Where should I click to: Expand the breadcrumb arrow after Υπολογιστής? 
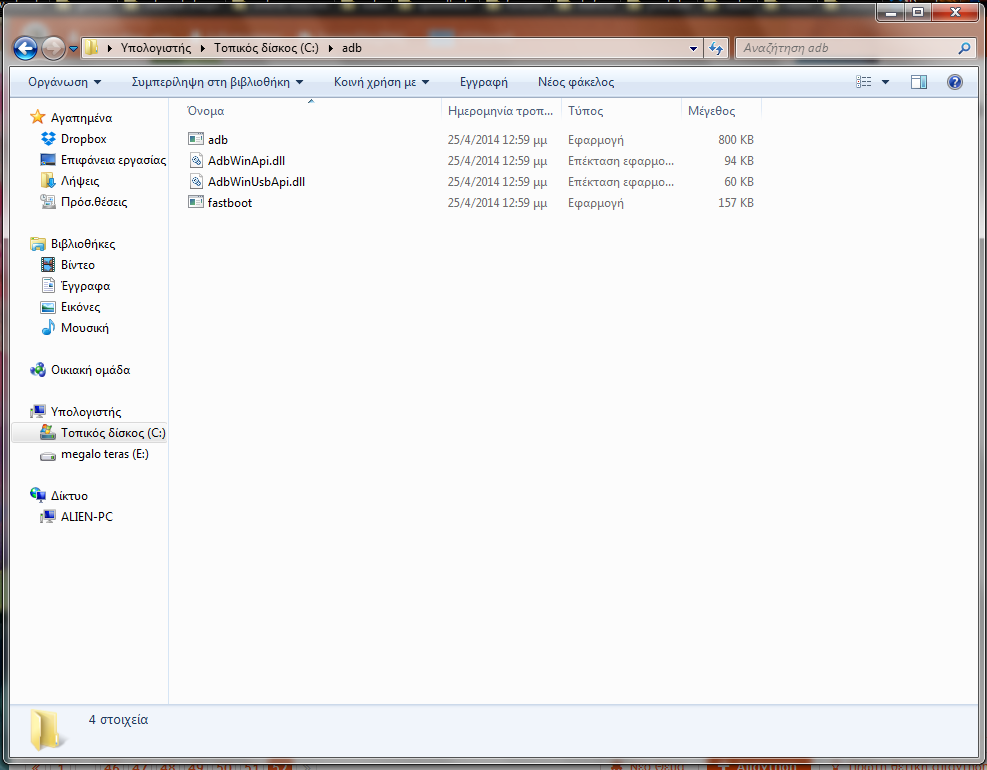pyautogui.click(x=203, y=48)
